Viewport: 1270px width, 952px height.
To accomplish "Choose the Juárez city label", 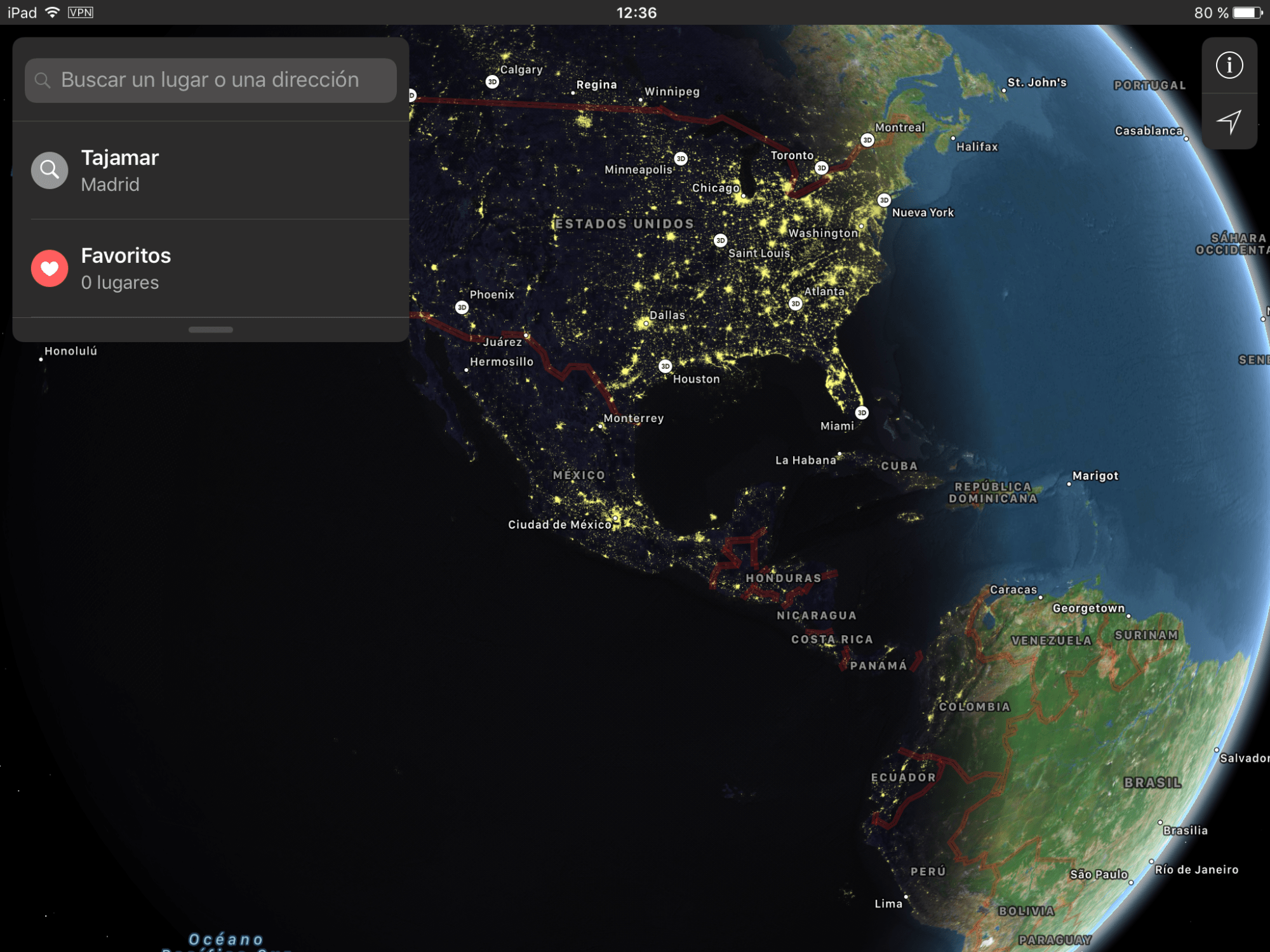I will click(502, 342).
